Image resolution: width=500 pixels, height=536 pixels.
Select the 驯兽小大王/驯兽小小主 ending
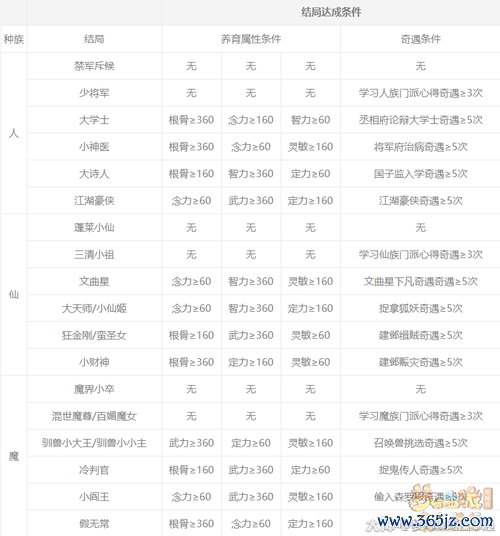(94, 443)
